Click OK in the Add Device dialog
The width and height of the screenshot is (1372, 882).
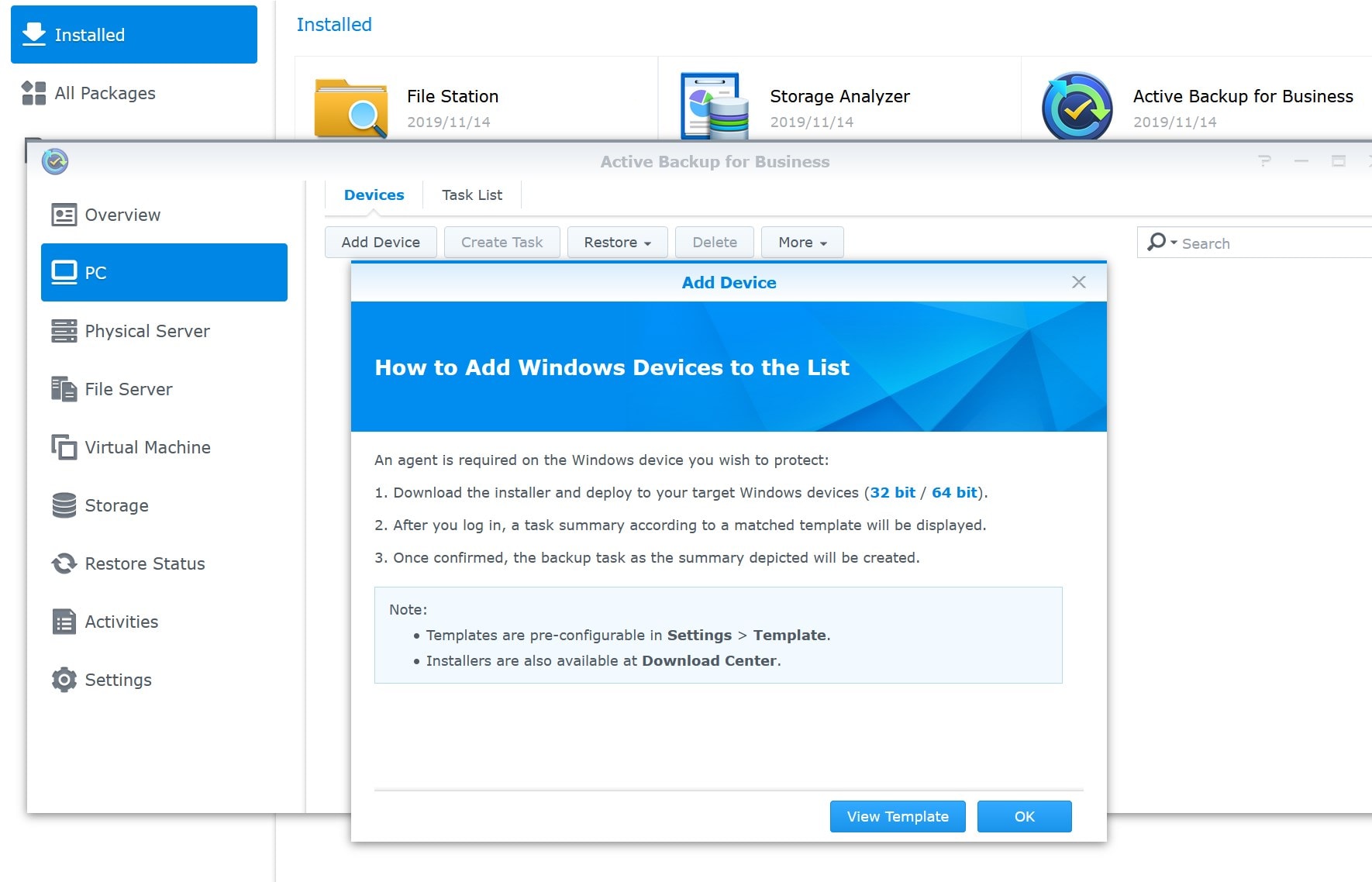click(x=1024, y=816)
